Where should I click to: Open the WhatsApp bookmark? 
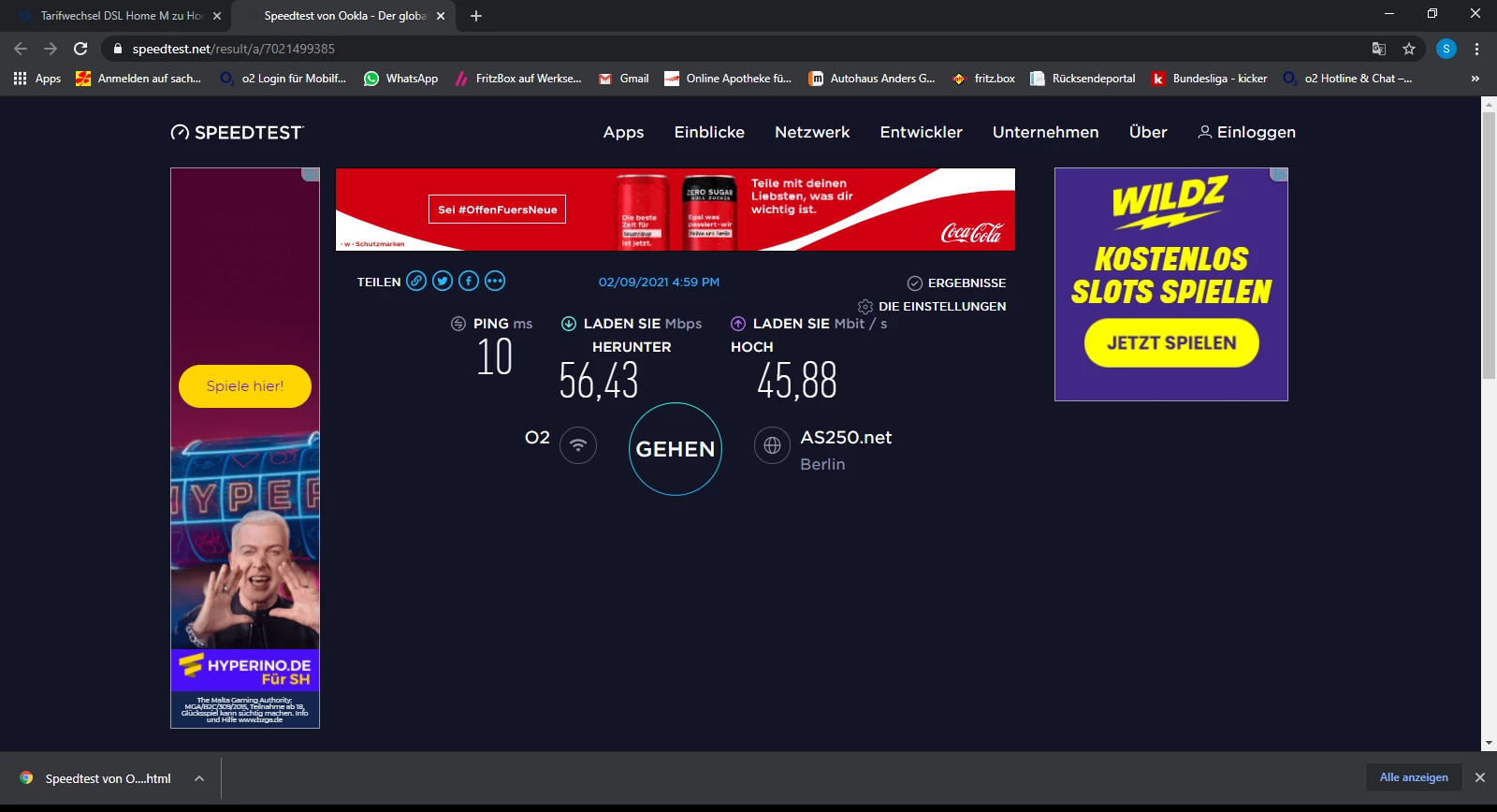400,79
